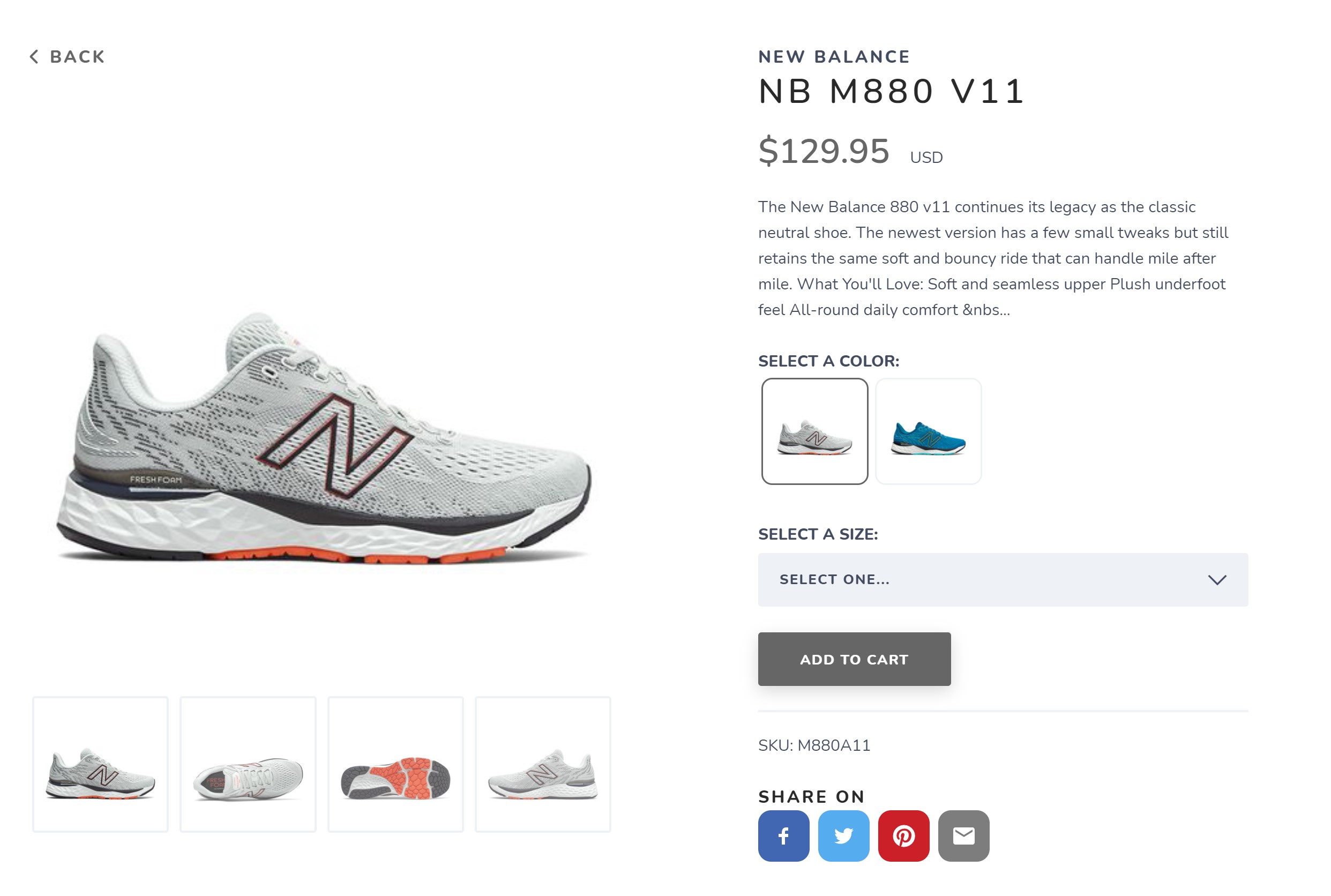Select the grey shoe color swatch

[814, 431]
